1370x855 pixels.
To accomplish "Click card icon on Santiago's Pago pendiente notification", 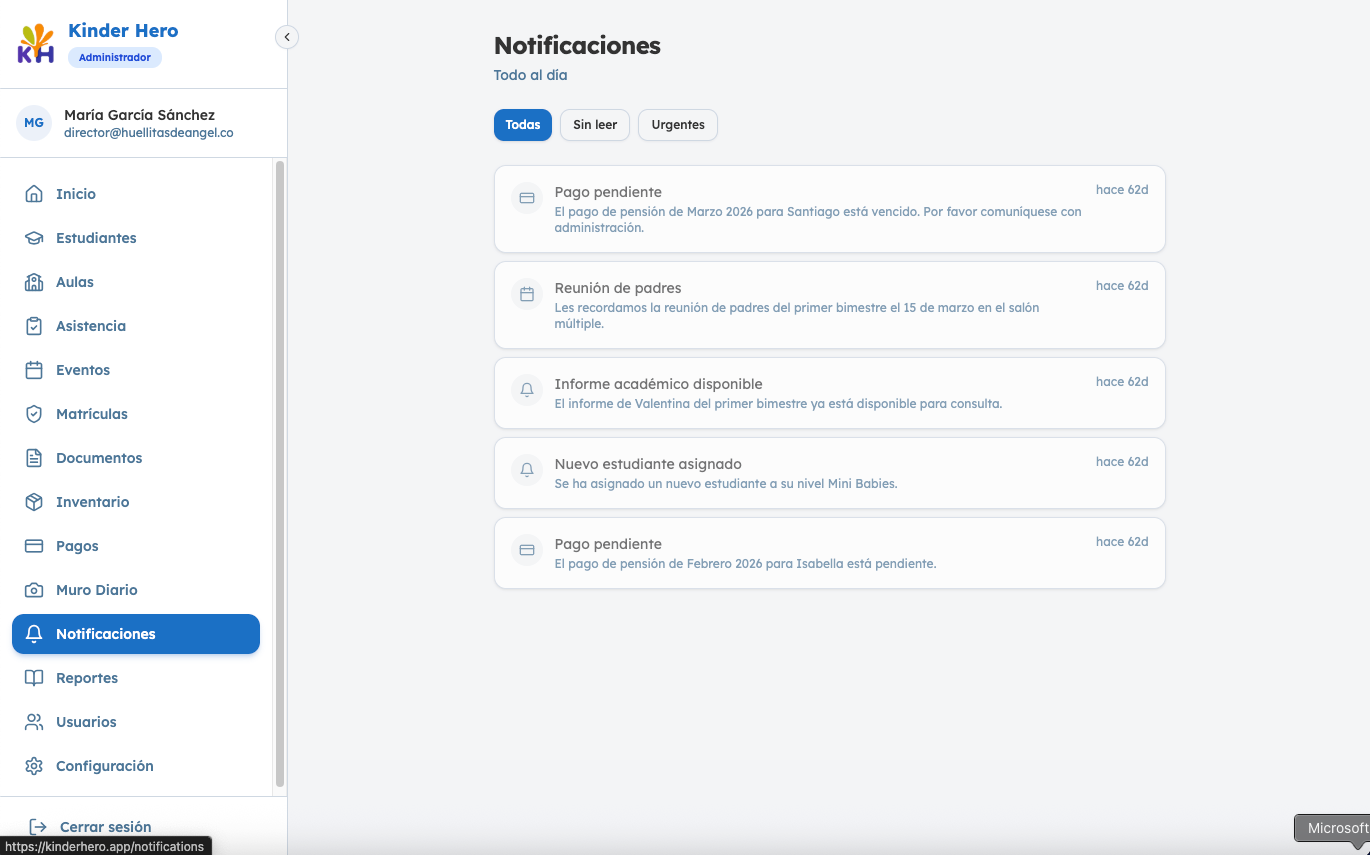I will tap(527, 198).
